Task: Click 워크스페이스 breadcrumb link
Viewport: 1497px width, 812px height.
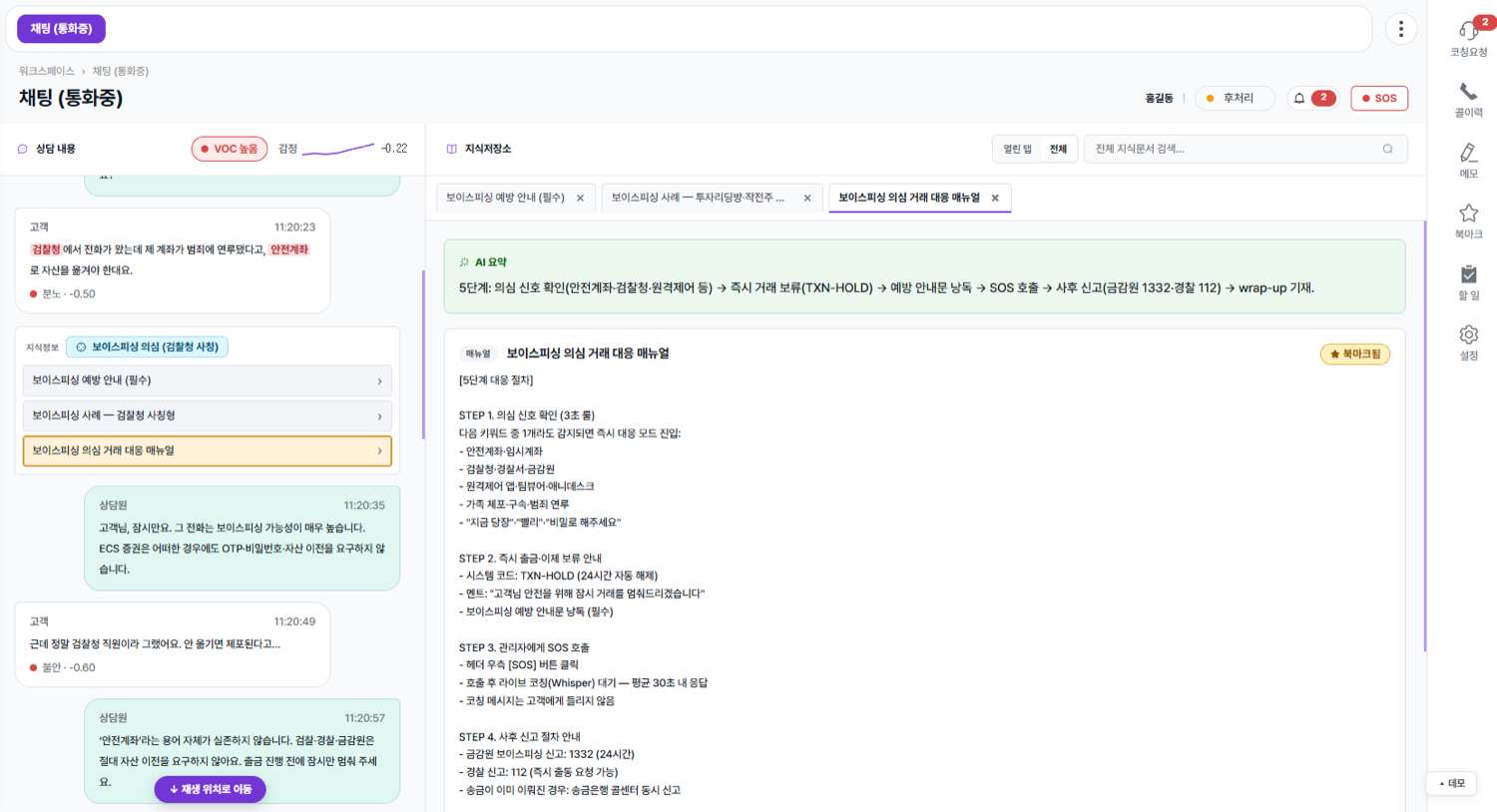Action: [47, 71]
